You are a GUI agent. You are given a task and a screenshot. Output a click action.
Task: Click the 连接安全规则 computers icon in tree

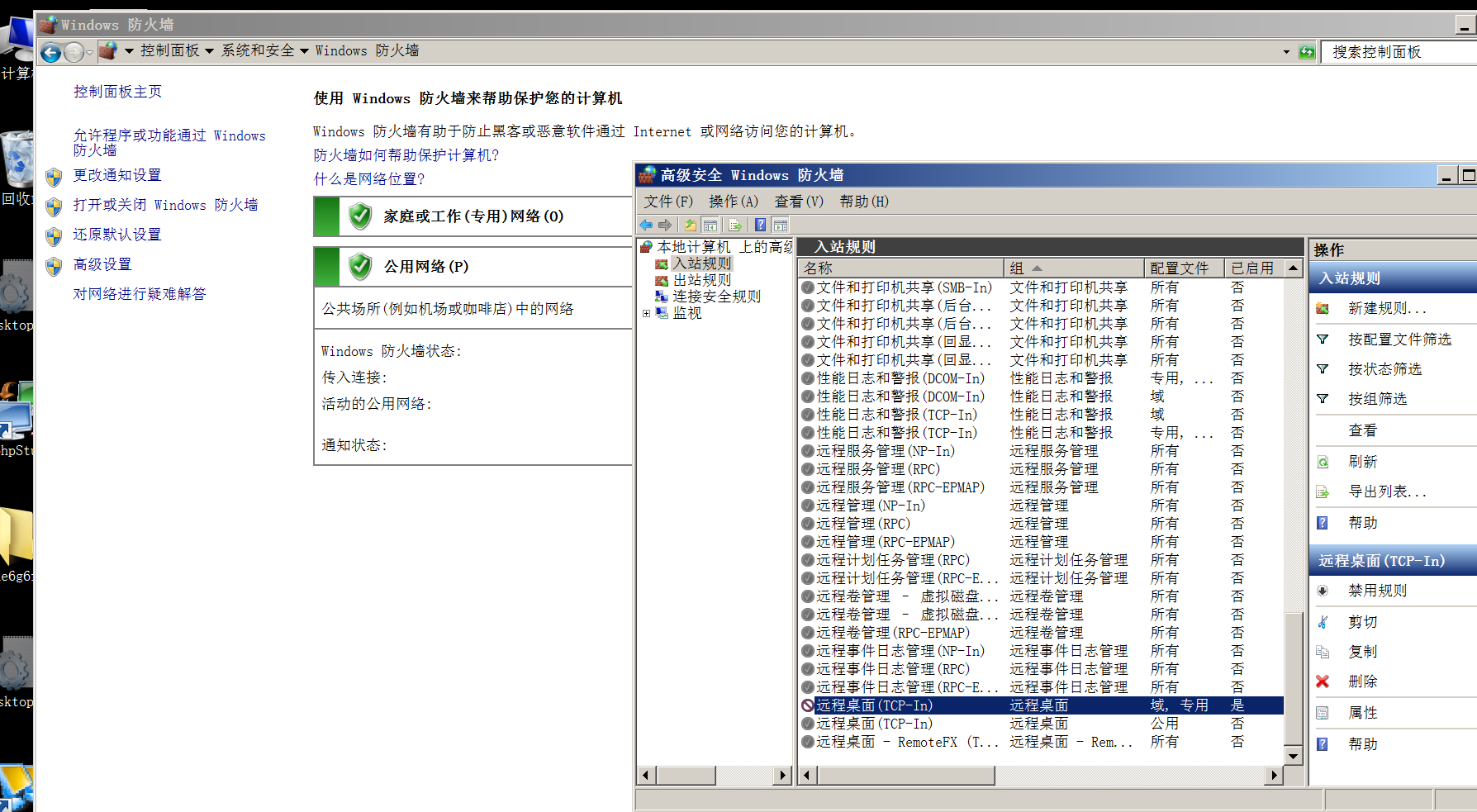tap(661, 297)
